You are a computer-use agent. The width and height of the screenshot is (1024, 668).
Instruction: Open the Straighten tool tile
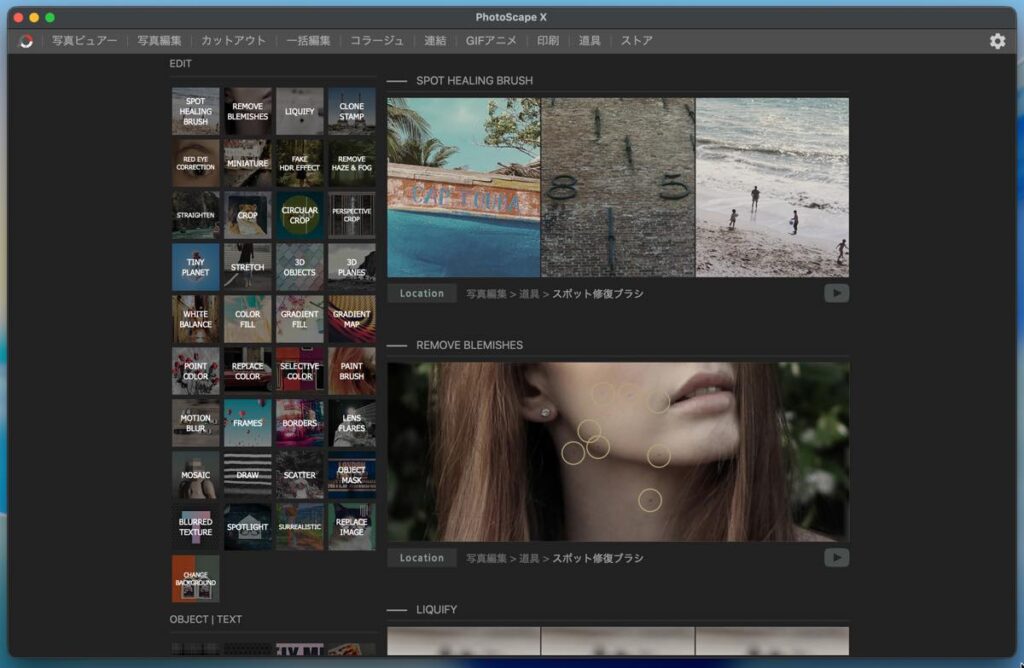[x=195, y=215]
